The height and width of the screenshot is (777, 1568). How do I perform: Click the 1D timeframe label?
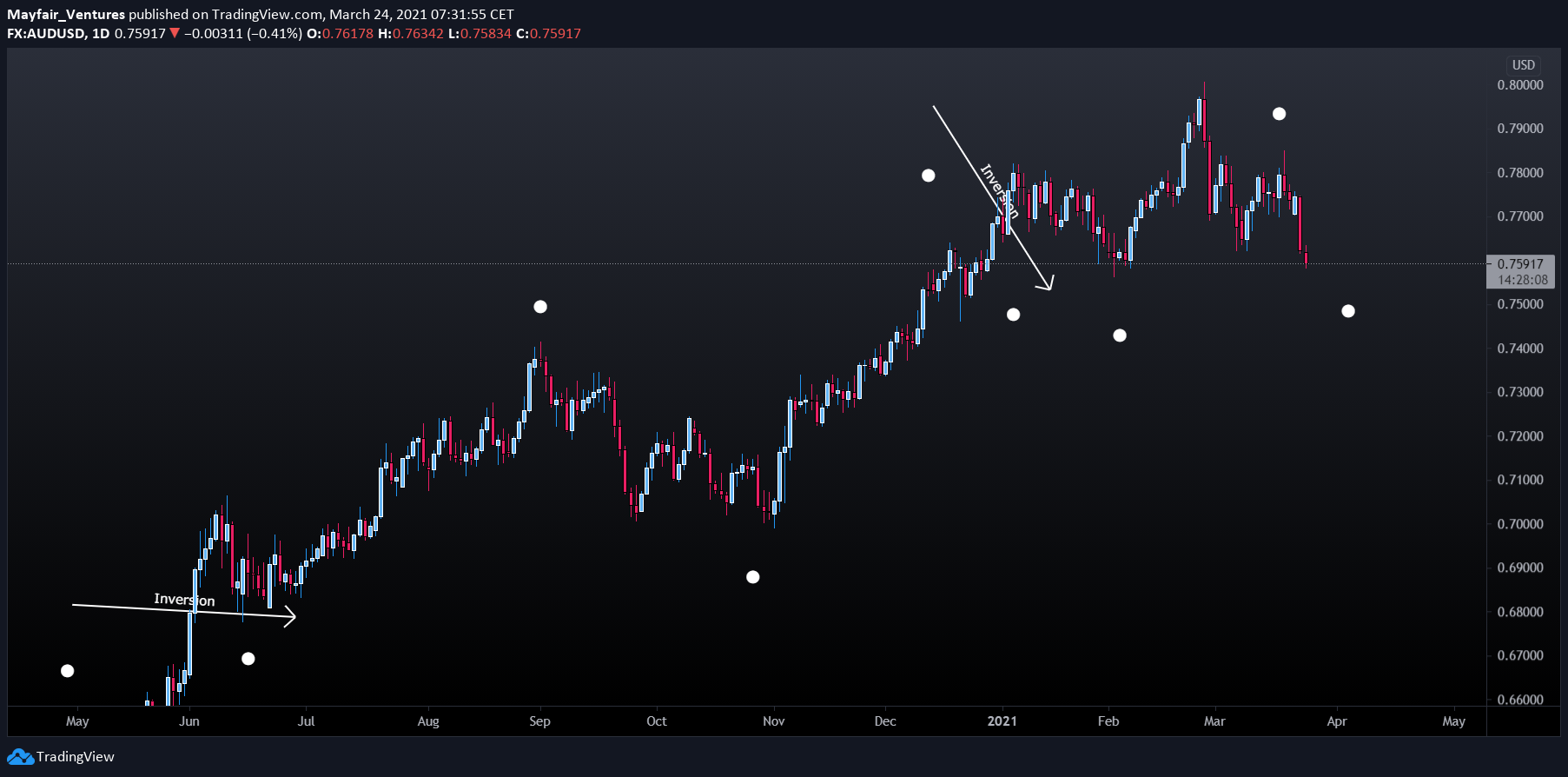tap(101, 34)
